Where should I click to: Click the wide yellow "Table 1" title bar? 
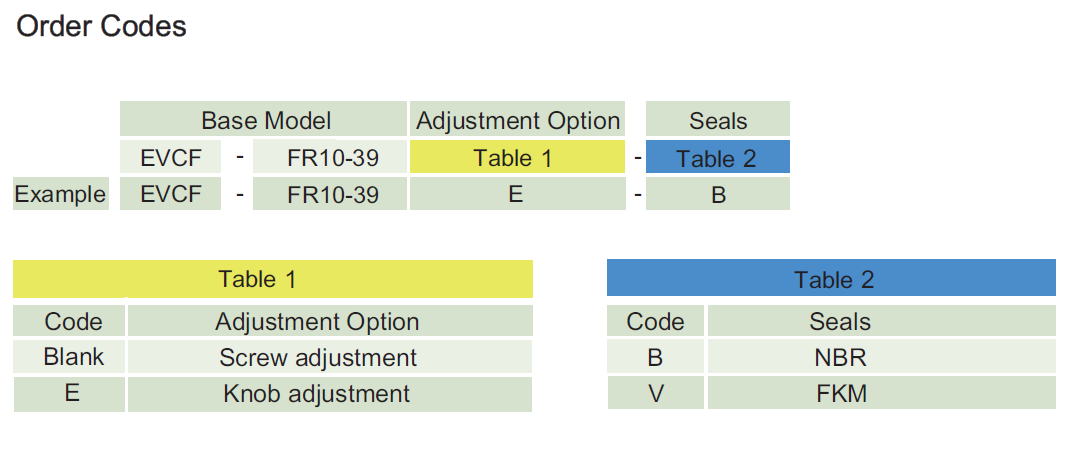pyautogui.click(x=272, y=279)
